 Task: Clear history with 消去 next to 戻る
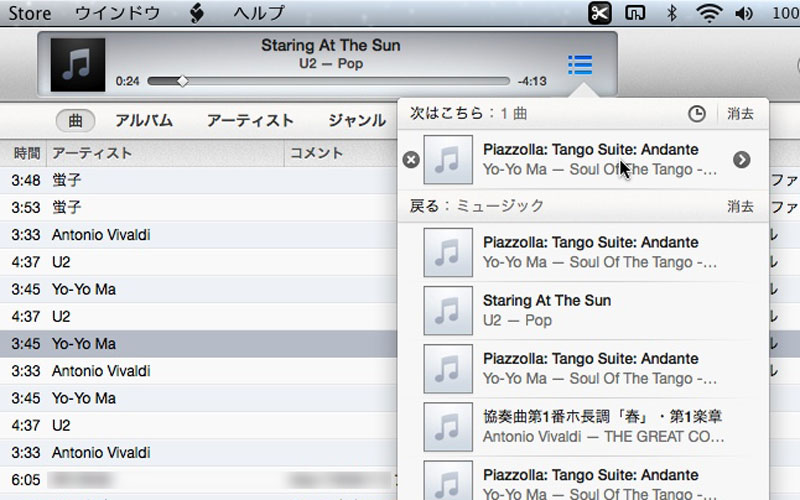click(x=740, y=207)
